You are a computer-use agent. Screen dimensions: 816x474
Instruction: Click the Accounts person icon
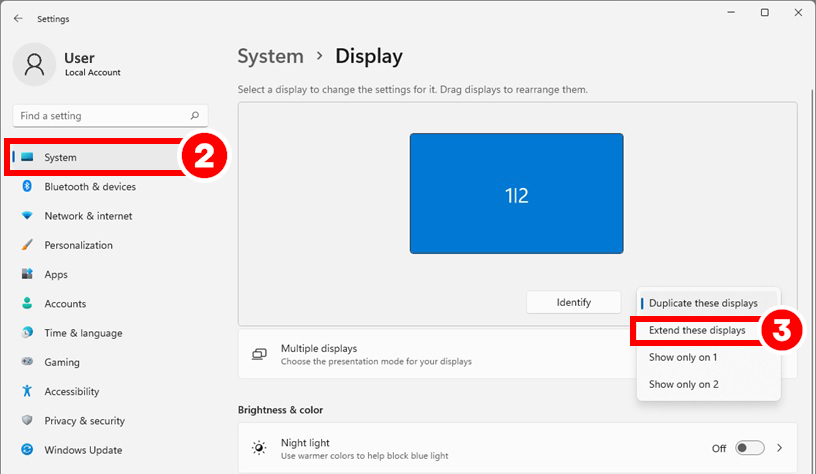coord(27,303)
